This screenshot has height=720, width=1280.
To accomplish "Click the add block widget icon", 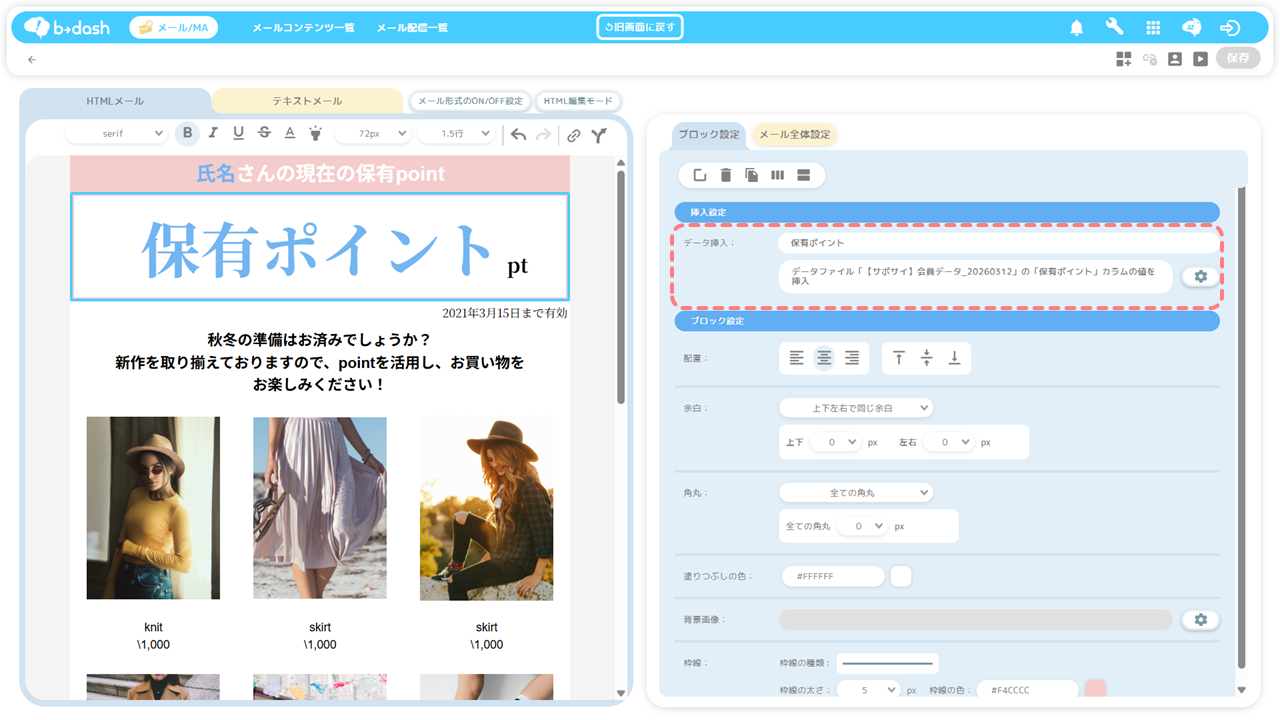I will (x=1124, y=59).
